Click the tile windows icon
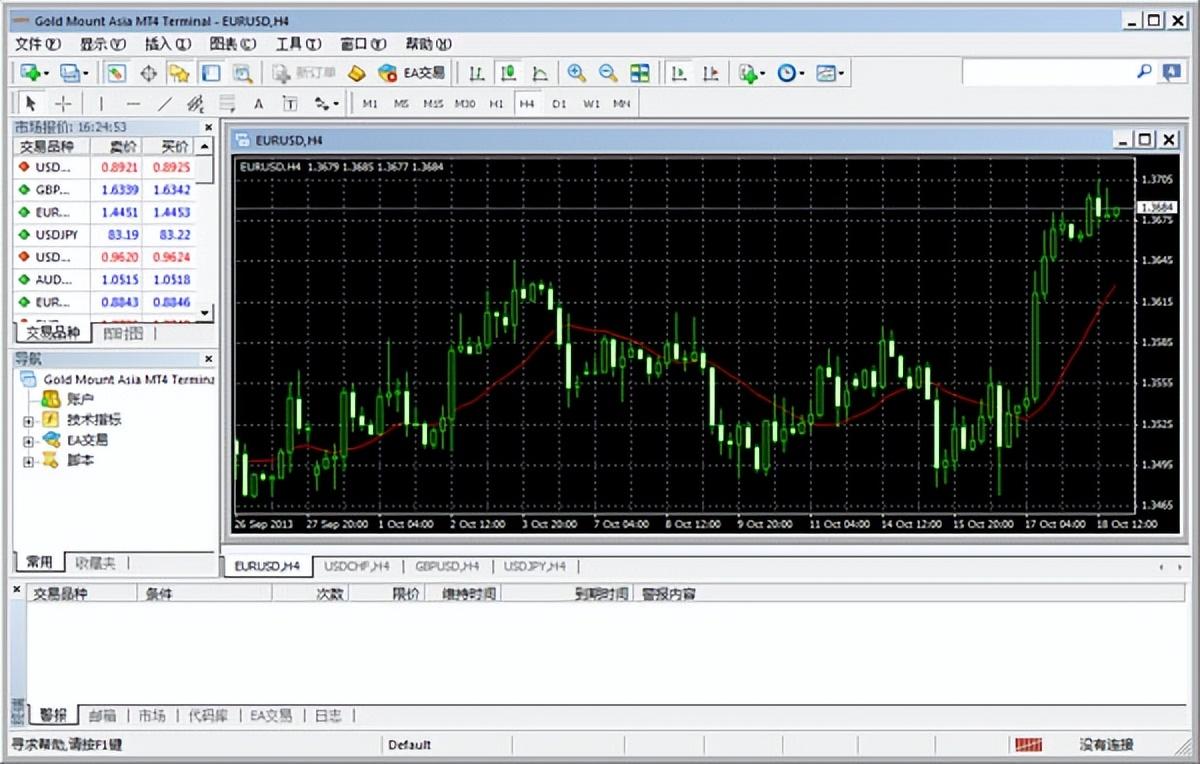This screenshot has width=1200, height=764. (x=640, y=73)
